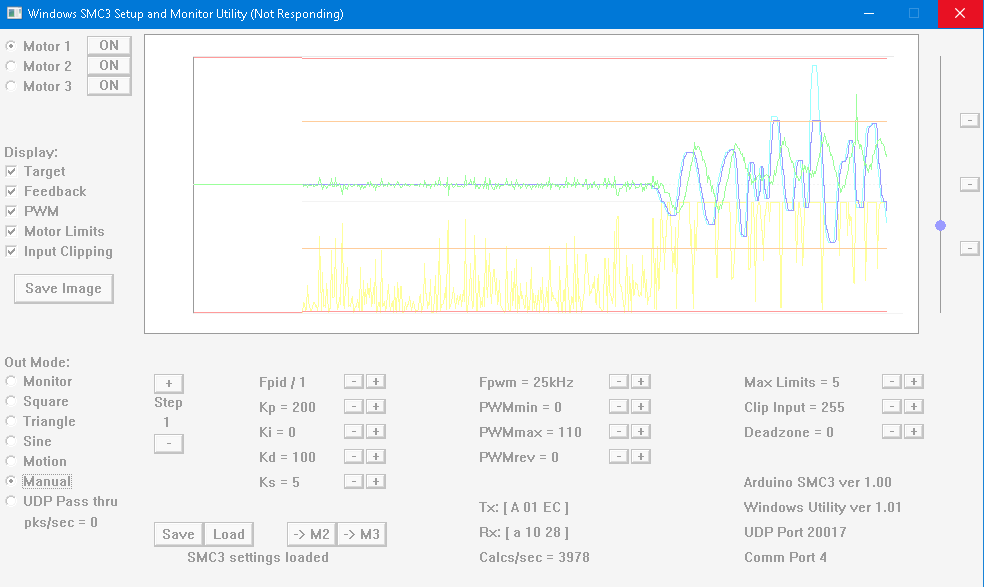Toggle the Motor 3 ON button
This screenshot has width=984, height=587.
(x=109, y=86)
